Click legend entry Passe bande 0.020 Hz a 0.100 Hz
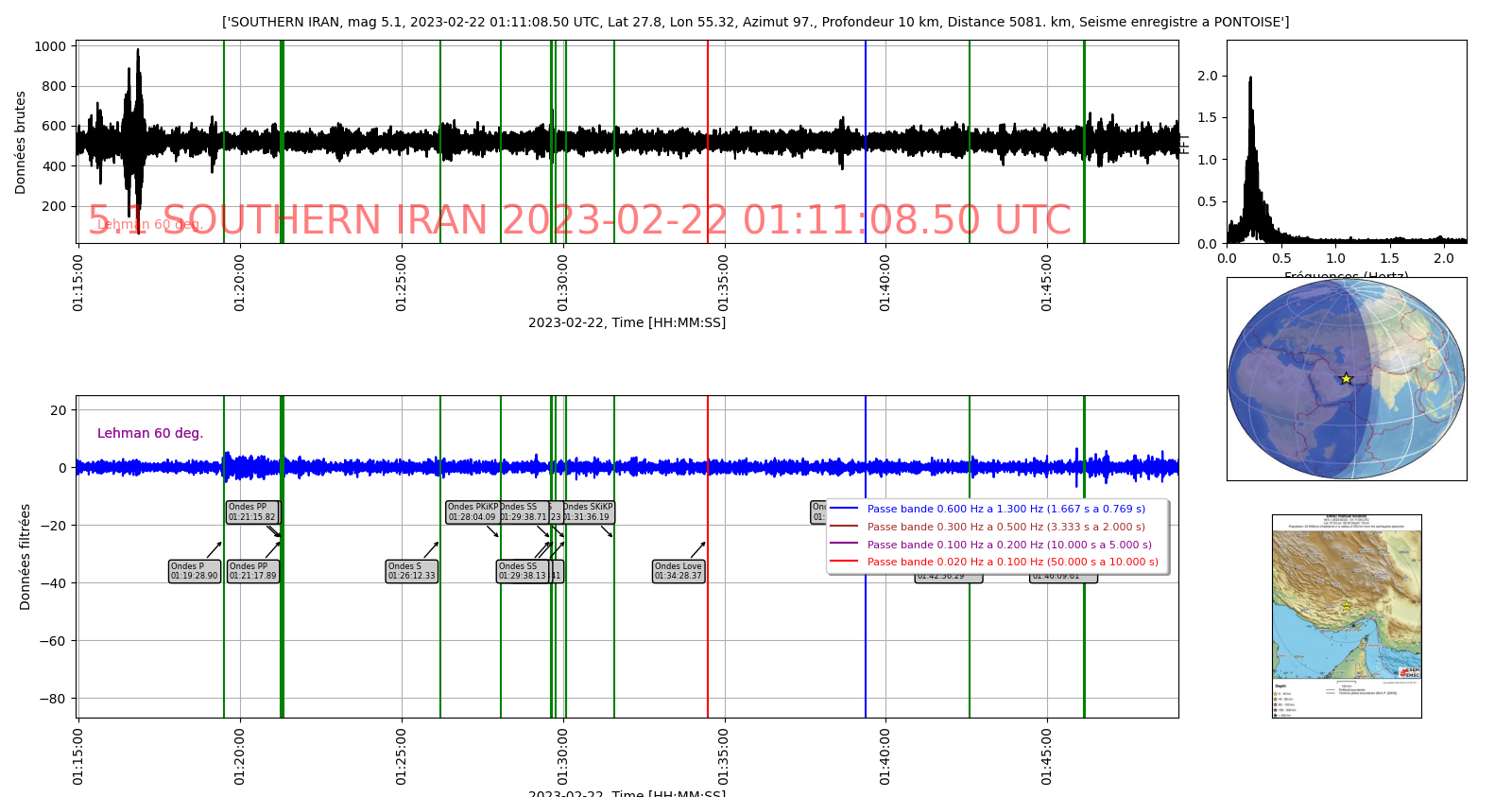This screenshot has width=1512, height=797. pyautogui.click(x=1012, y=562)
